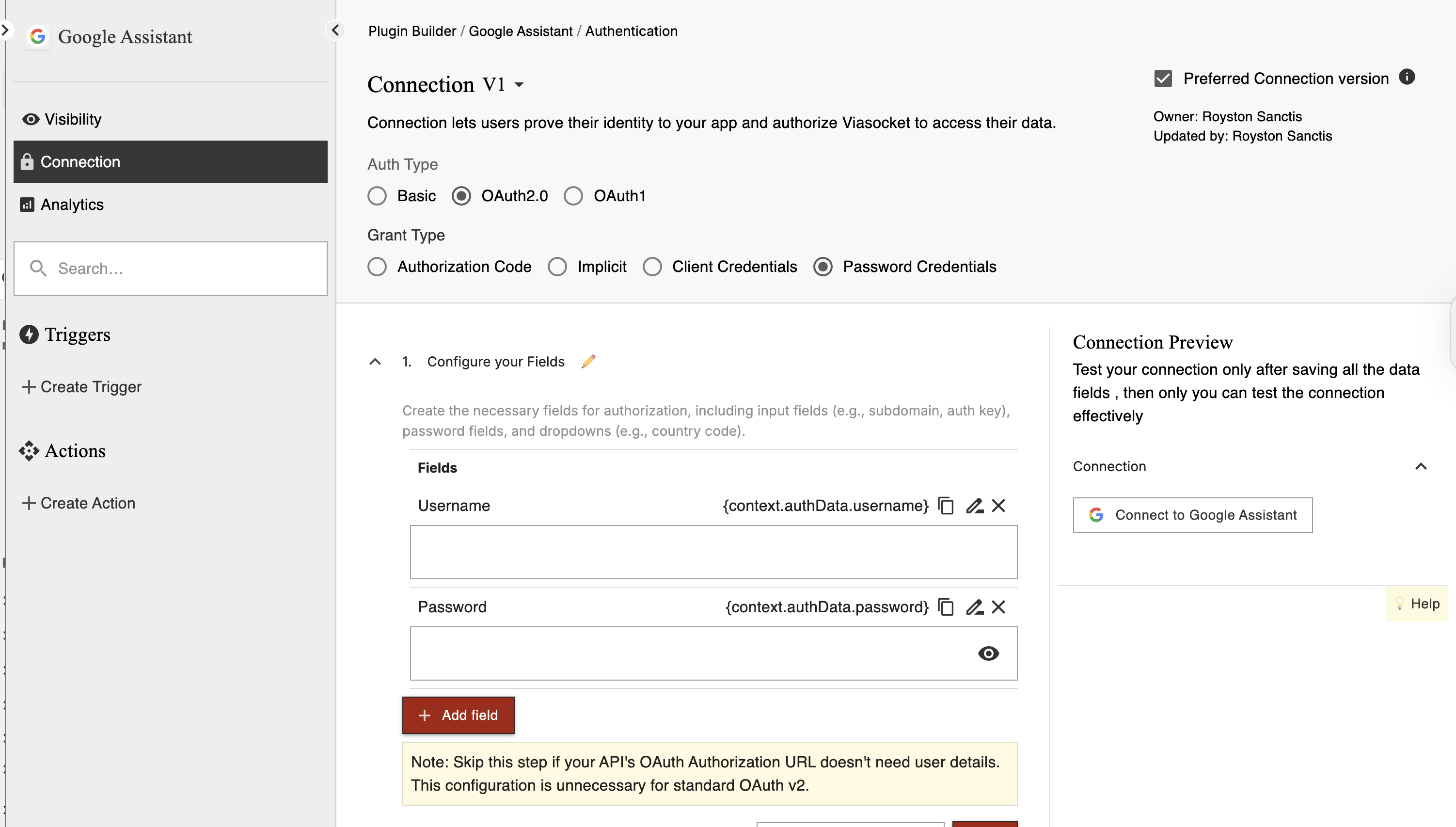
Task: Click the Visibility eye icon in sidebar
Action: point(31,119)
